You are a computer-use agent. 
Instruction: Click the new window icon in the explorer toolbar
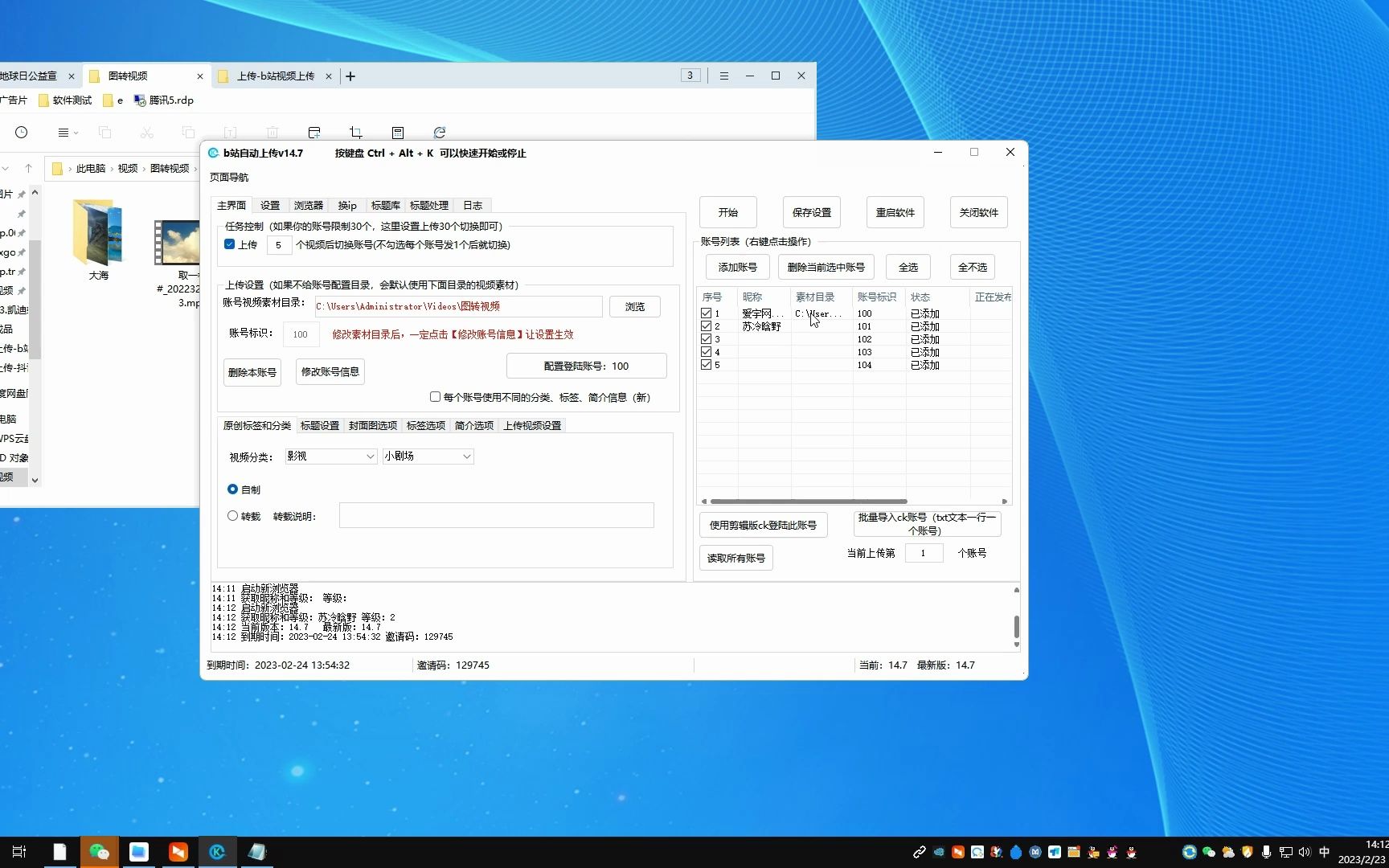tap(314, 132)
